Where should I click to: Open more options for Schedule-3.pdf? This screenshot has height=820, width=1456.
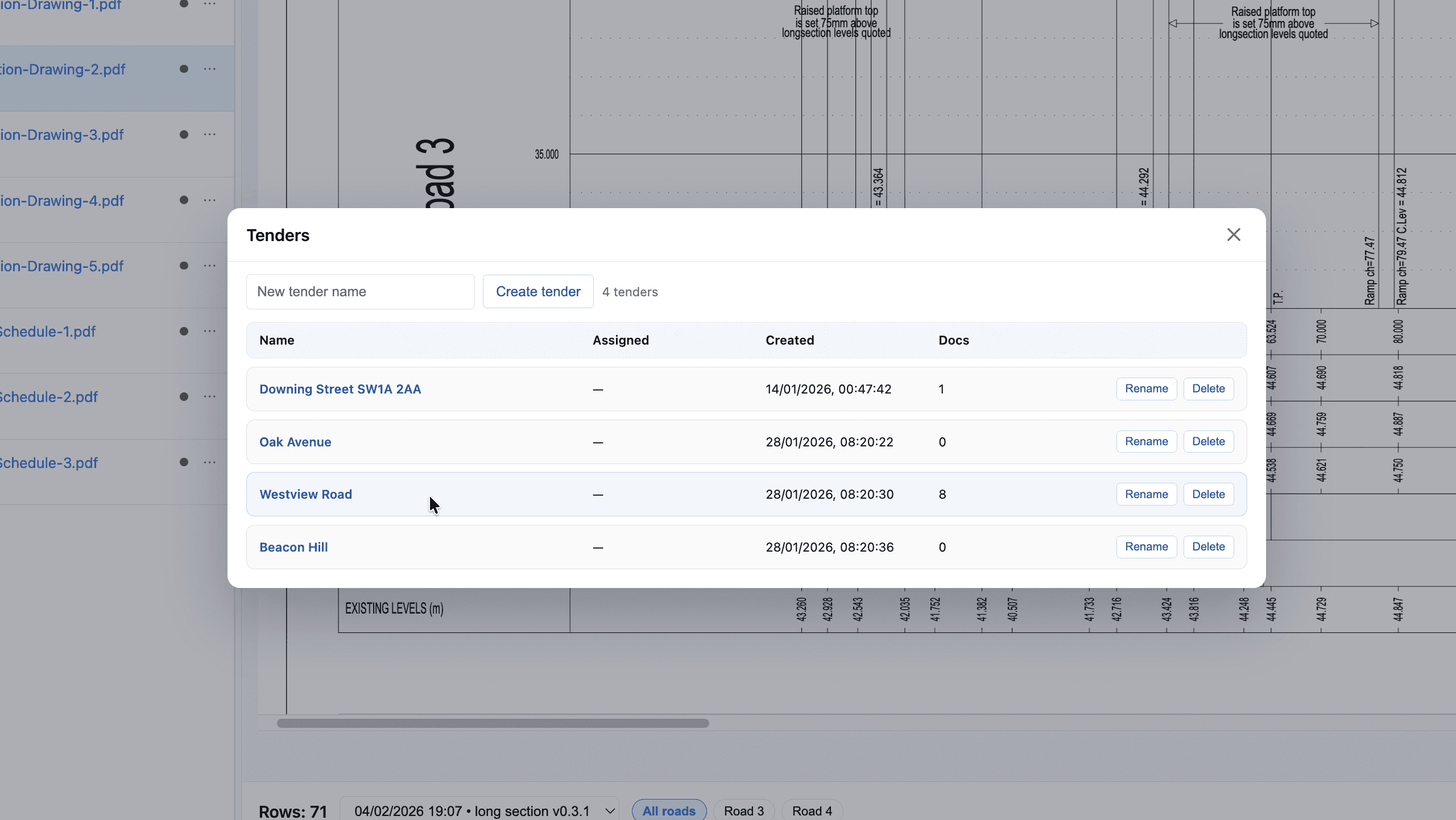pyautogui.click(x=210, y=462)
